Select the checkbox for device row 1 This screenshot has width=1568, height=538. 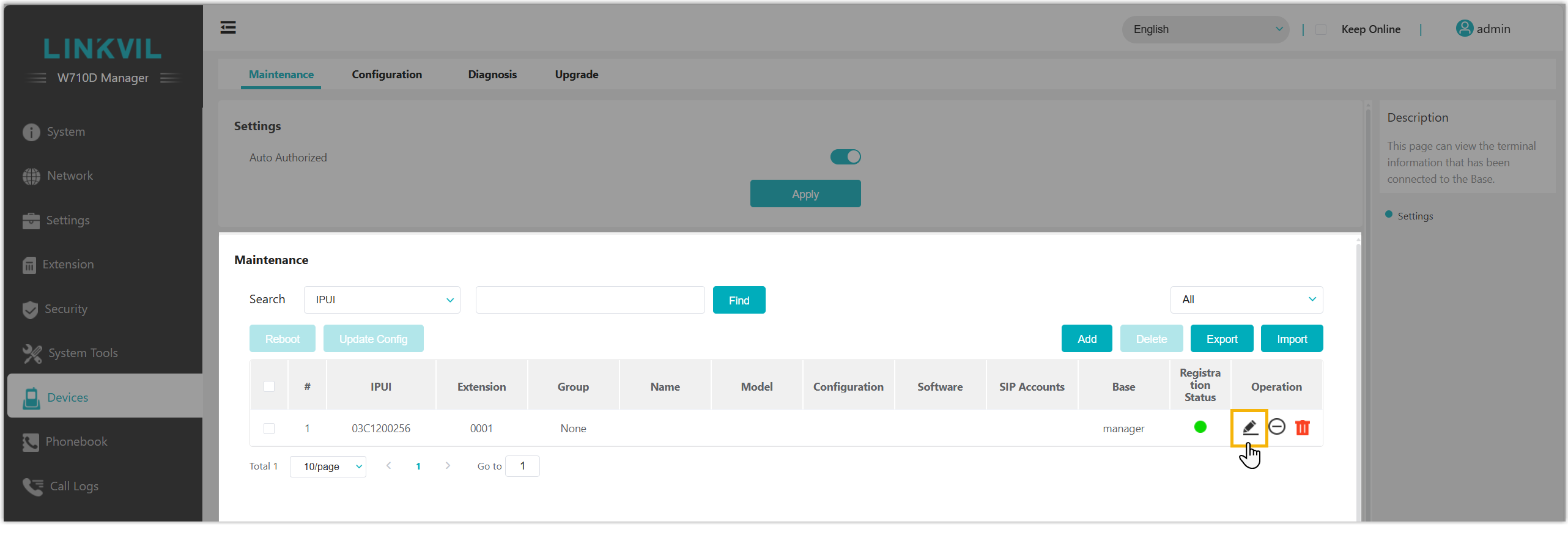(x=269, y=429)
